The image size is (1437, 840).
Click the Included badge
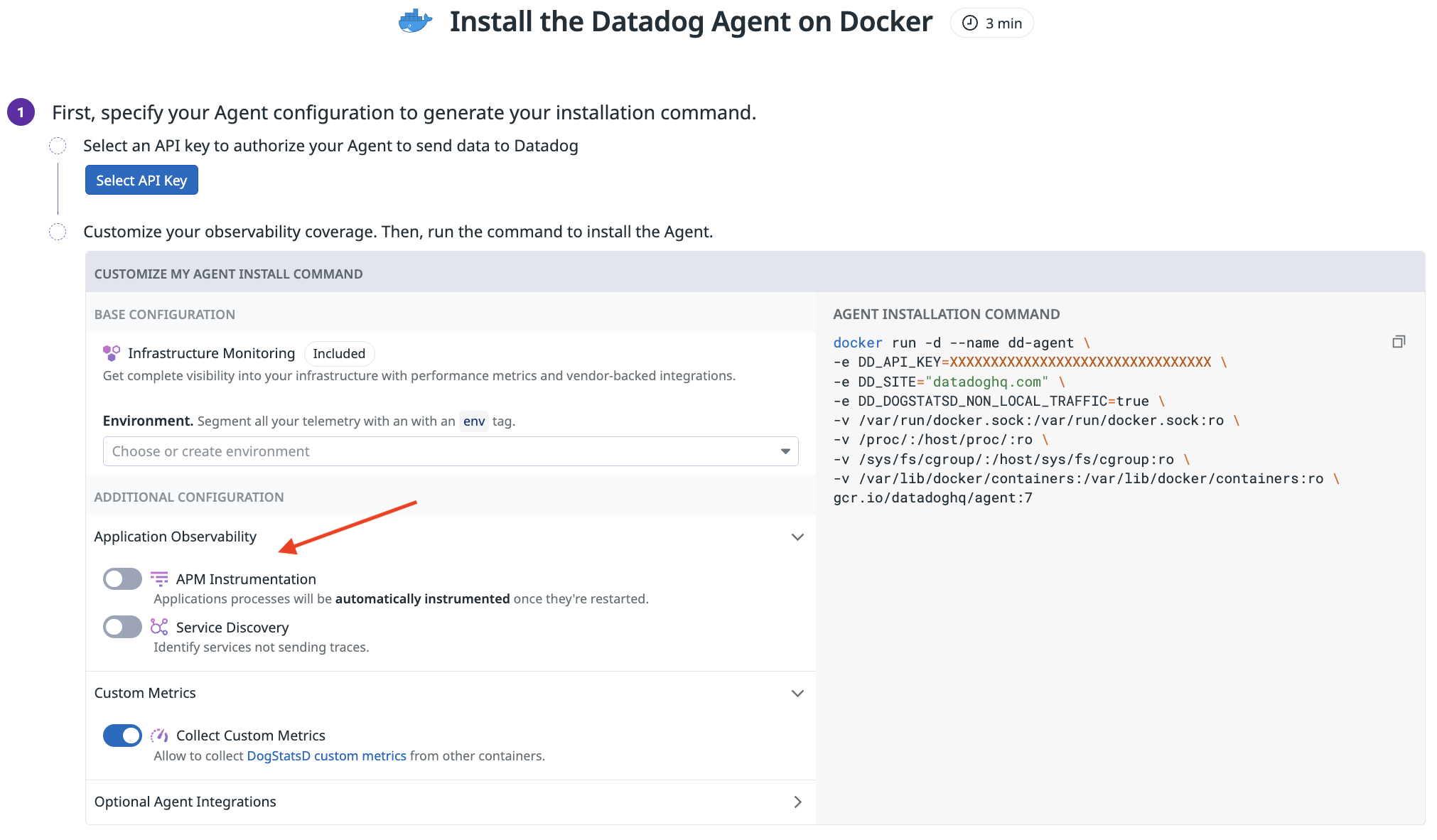pos(339,354)
